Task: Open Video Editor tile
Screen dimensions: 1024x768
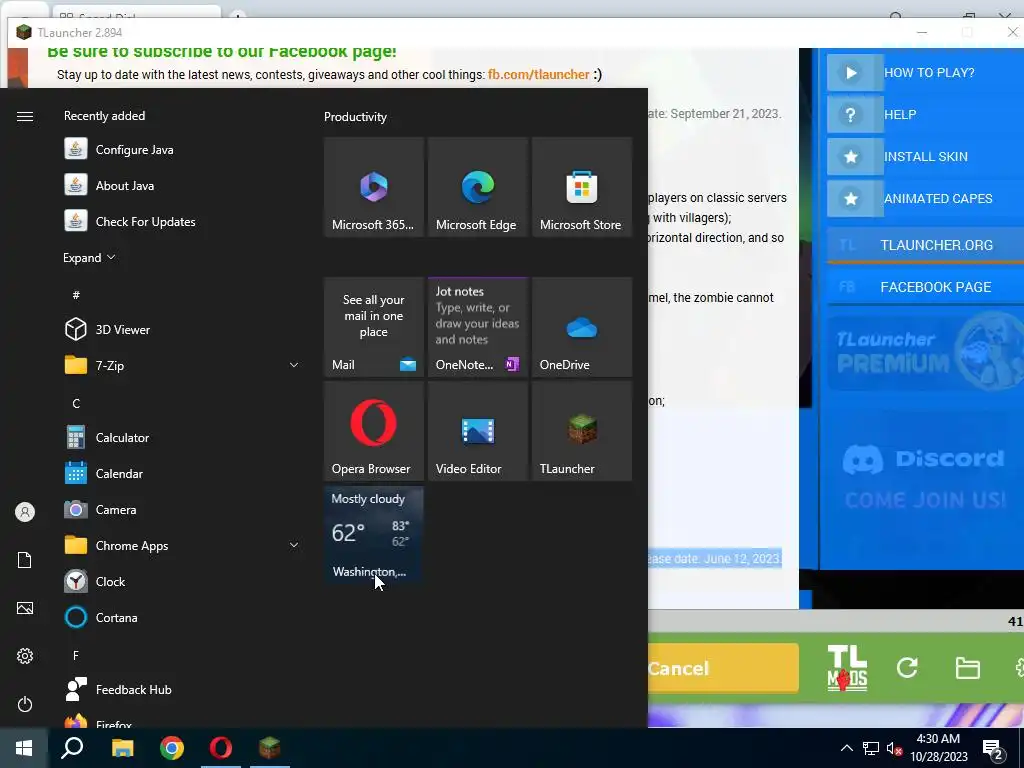Action: [x=477, y=431]
